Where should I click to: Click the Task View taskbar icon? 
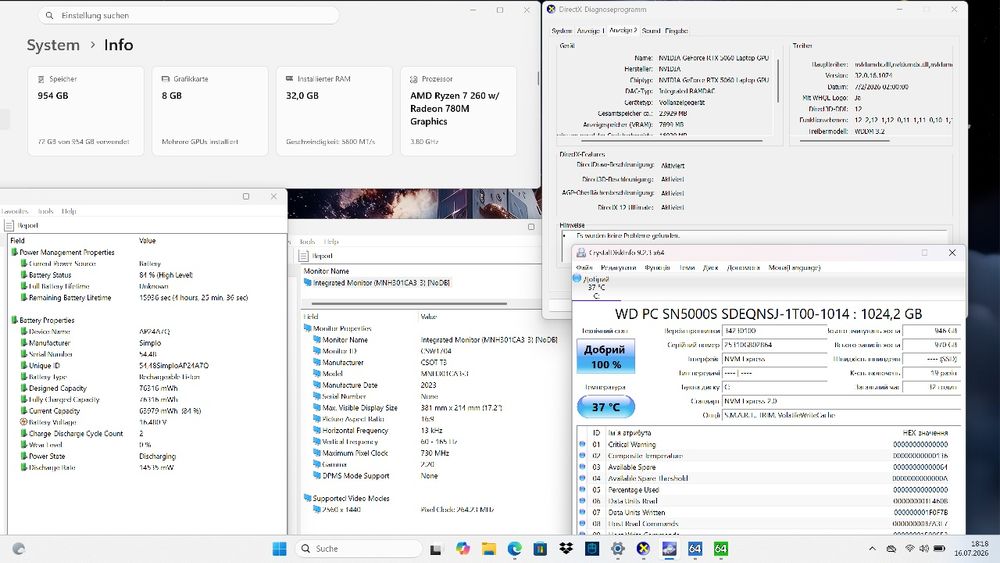(x=436, y=548)
